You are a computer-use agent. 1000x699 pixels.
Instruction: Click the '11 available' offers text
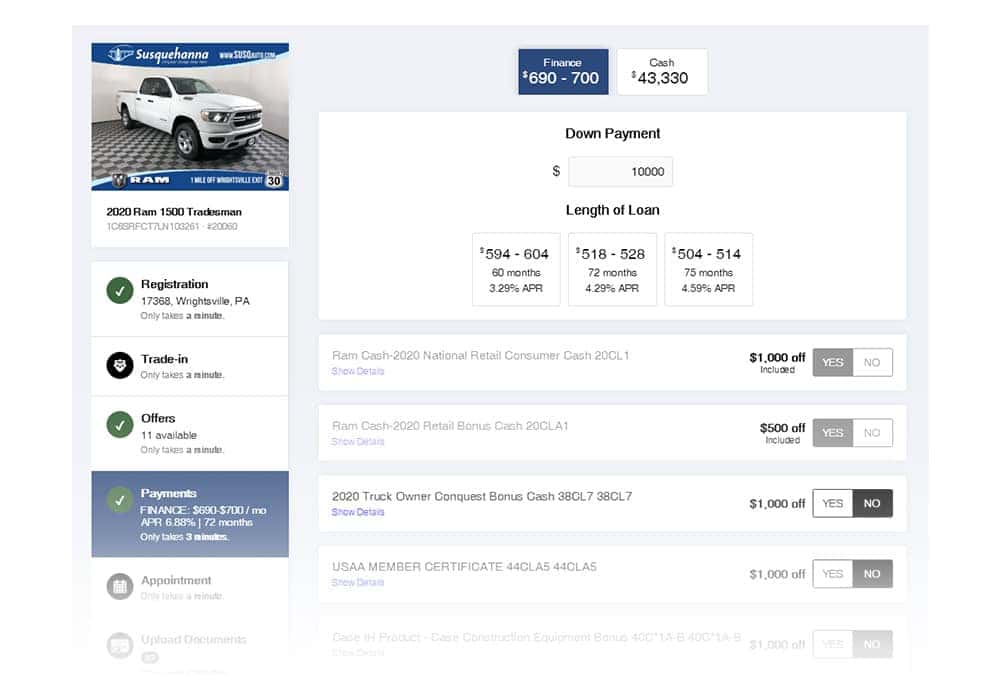click(169, 435)
